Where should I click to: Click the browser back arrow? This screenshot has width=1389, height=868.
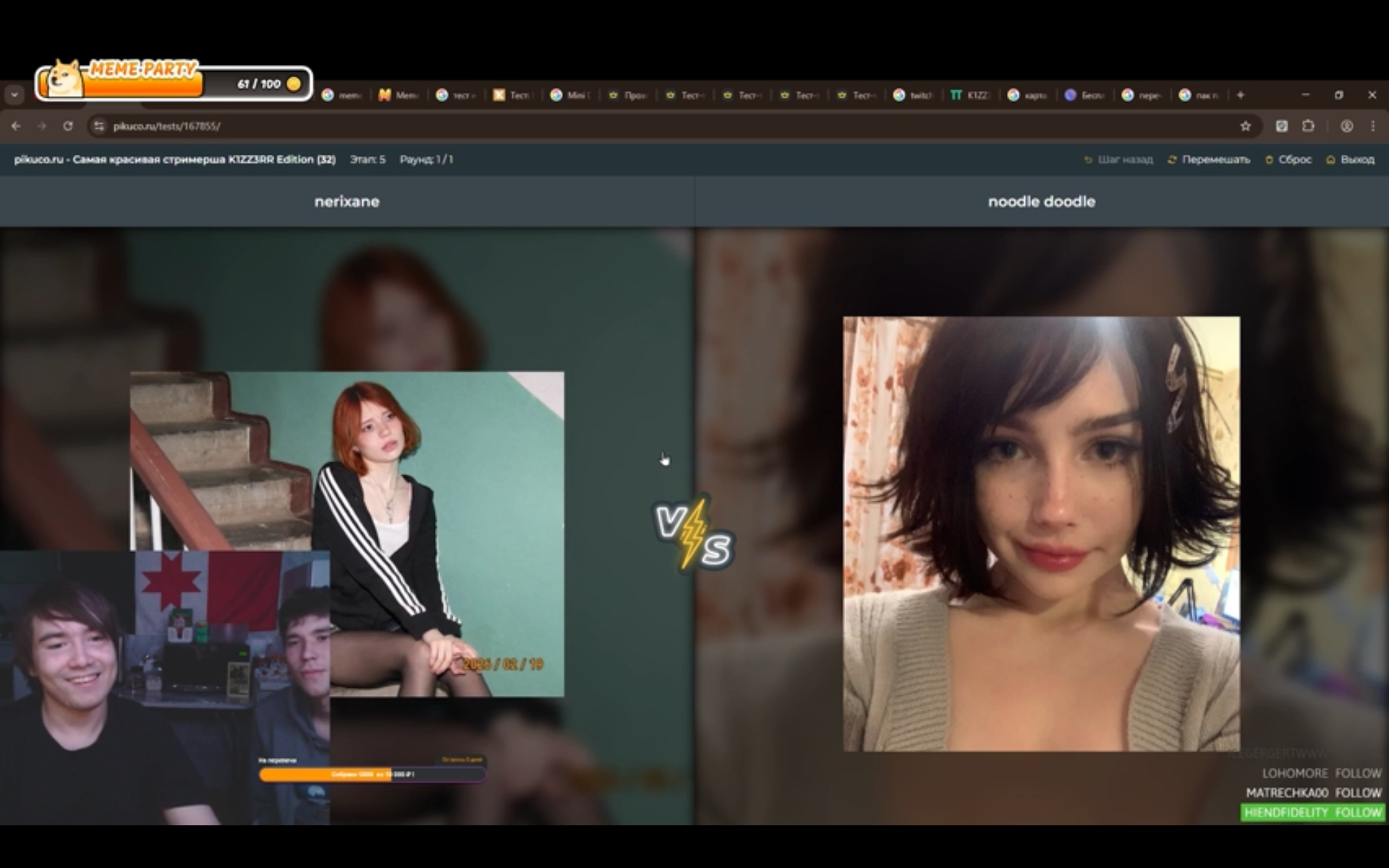pyautogui.click(x=16, y=126)
